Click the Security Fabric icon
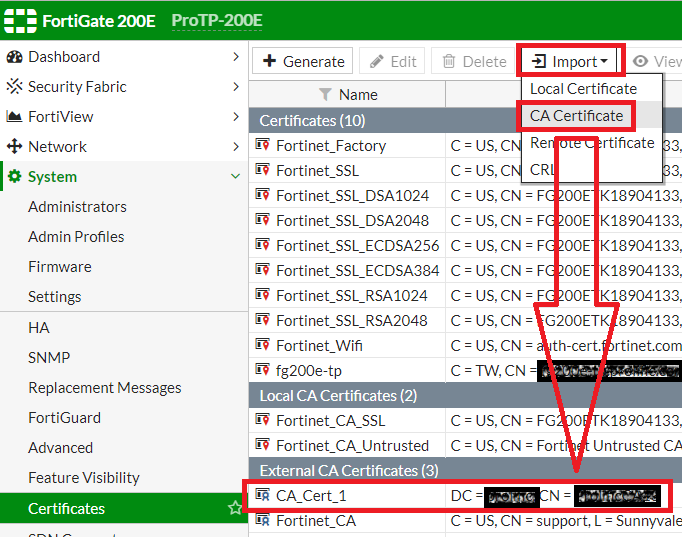Viewport: 682px width, 537px height. tap(14, 87)
